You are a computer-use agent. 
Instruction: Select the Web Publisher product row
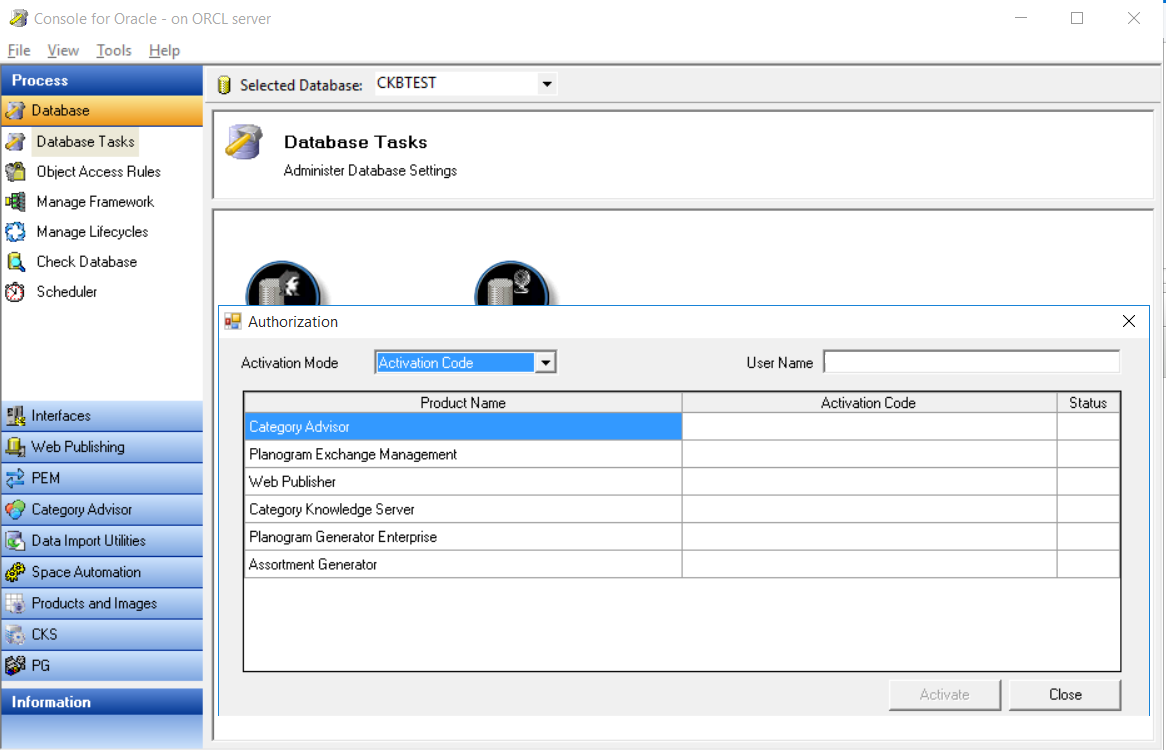point(463,482)
